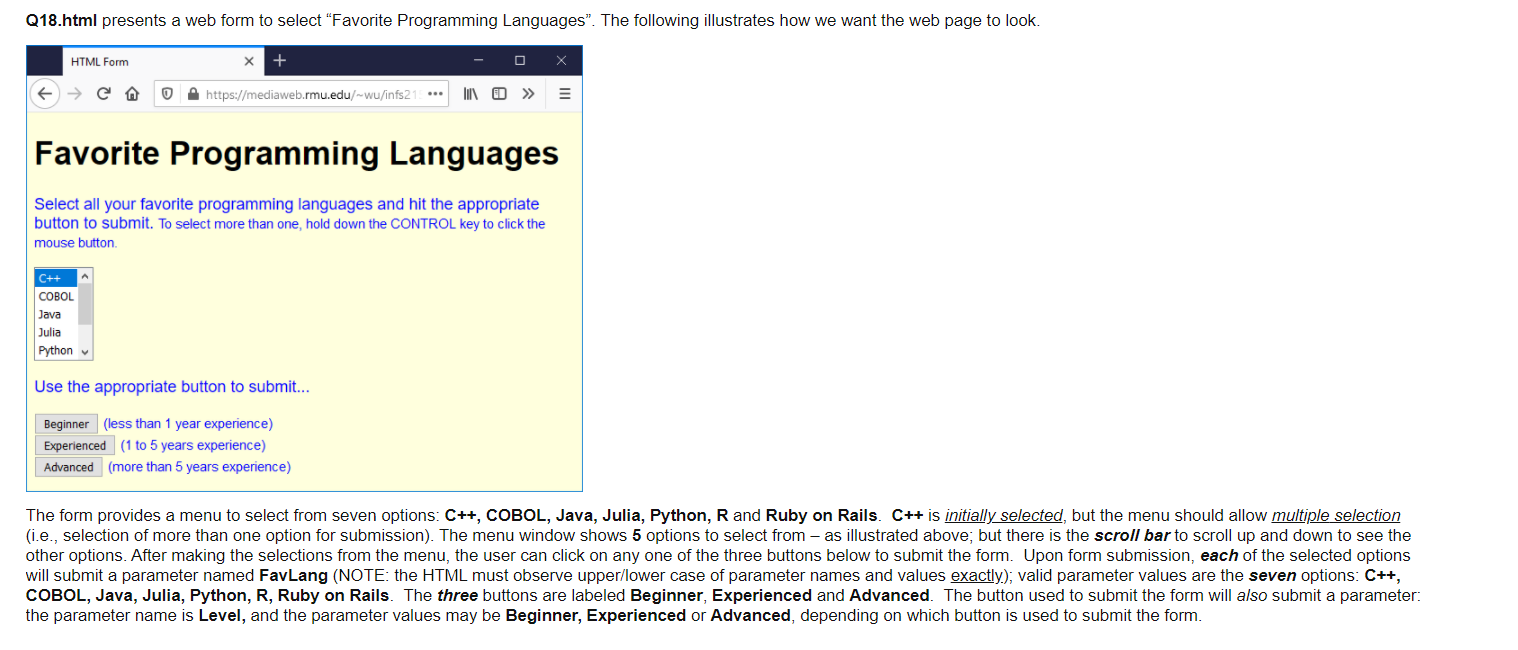Screen dimensions: 1518x650
Task: Reload the current page
Action: pyautogui.click(x=103, y=93)
